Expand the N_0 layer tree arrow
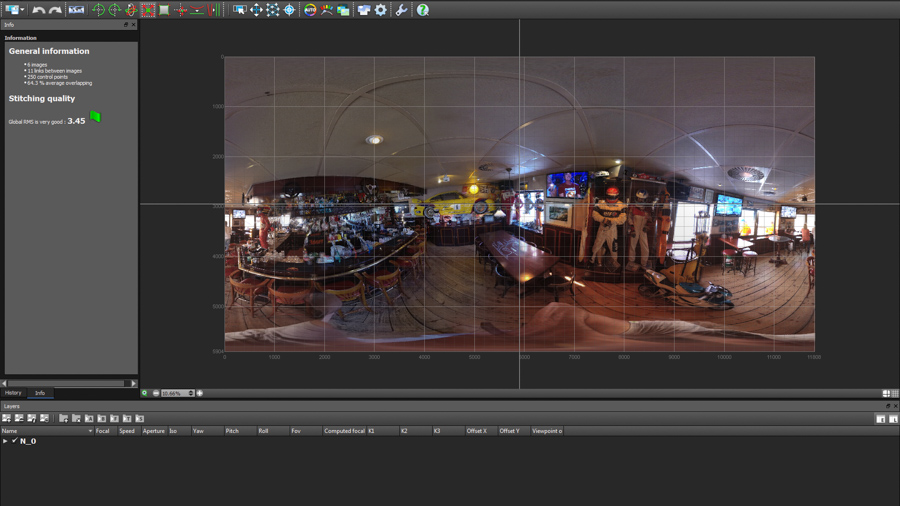 (5, 441)
